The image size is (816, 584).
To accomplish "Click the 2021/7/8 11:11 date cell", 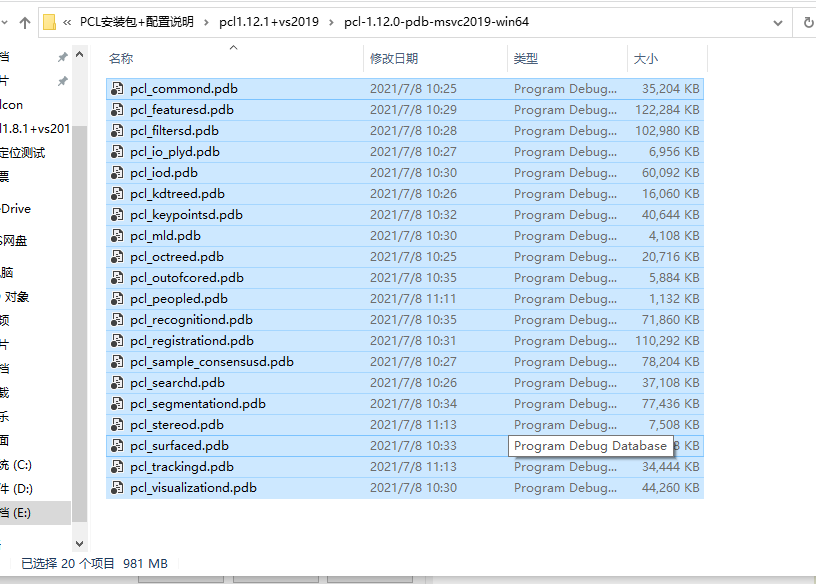I will (413, 299).
